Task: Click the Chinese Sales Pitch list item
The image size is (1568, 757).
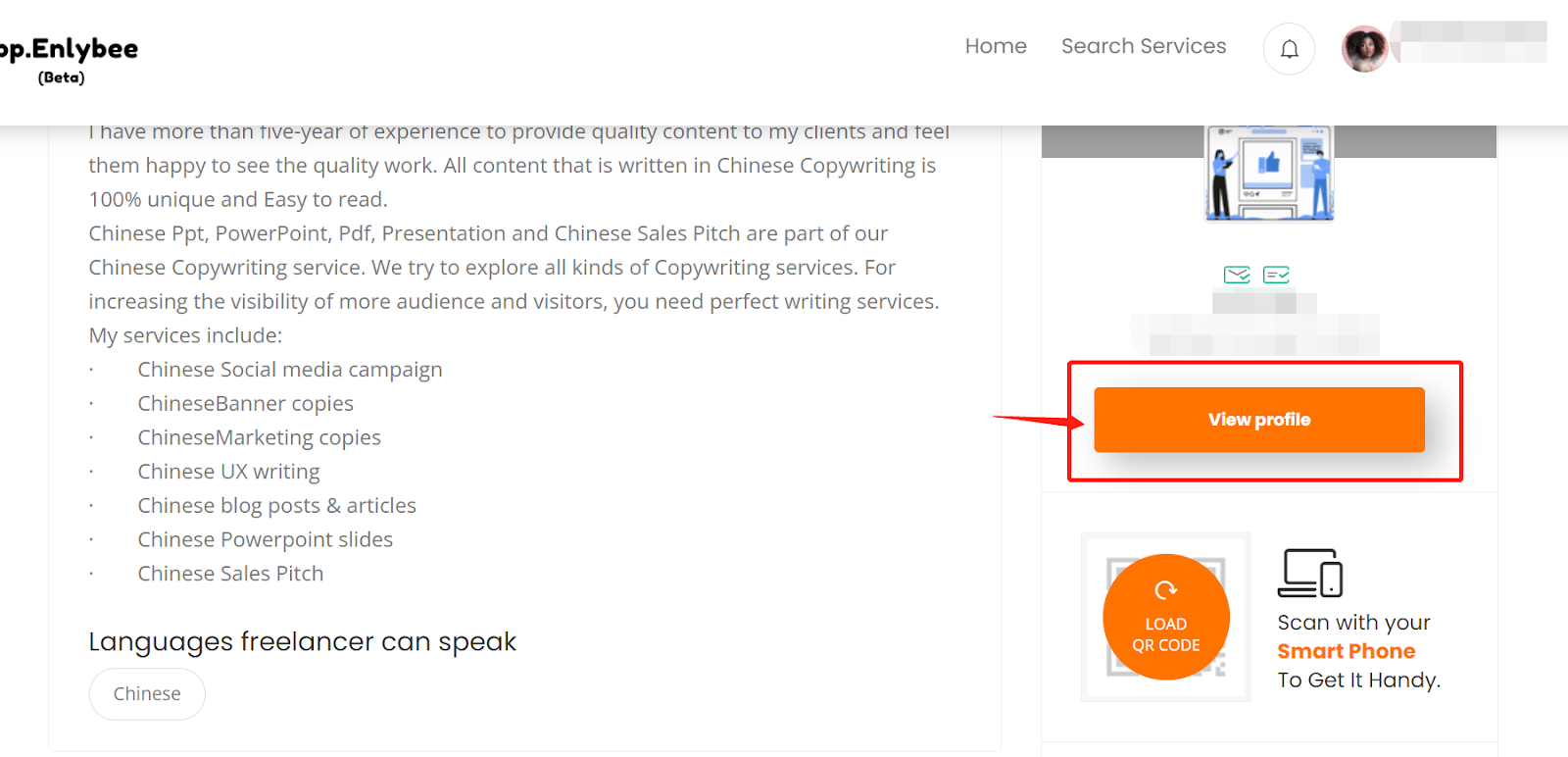Action: pyautogui.click(x=230, y=574)
